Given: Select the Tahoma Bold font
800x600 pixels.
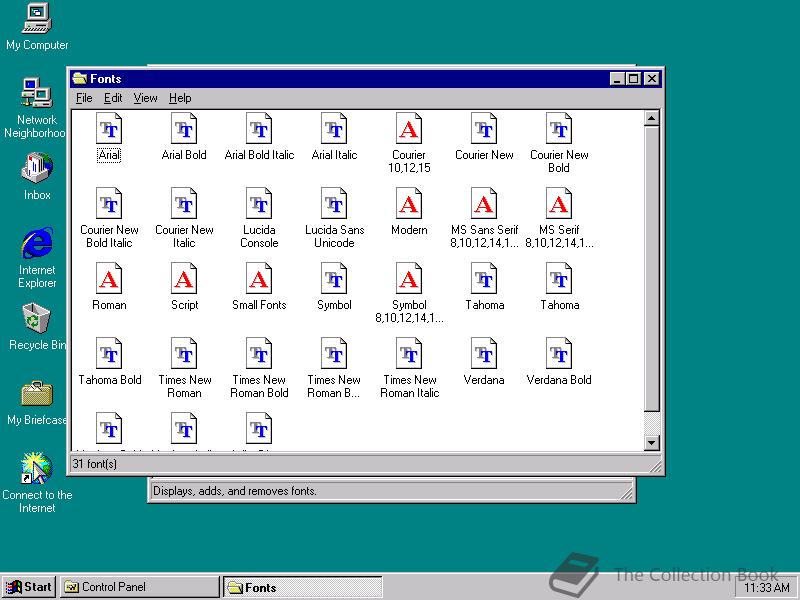Looking at the screenshot, I should (x=109, y=354).
